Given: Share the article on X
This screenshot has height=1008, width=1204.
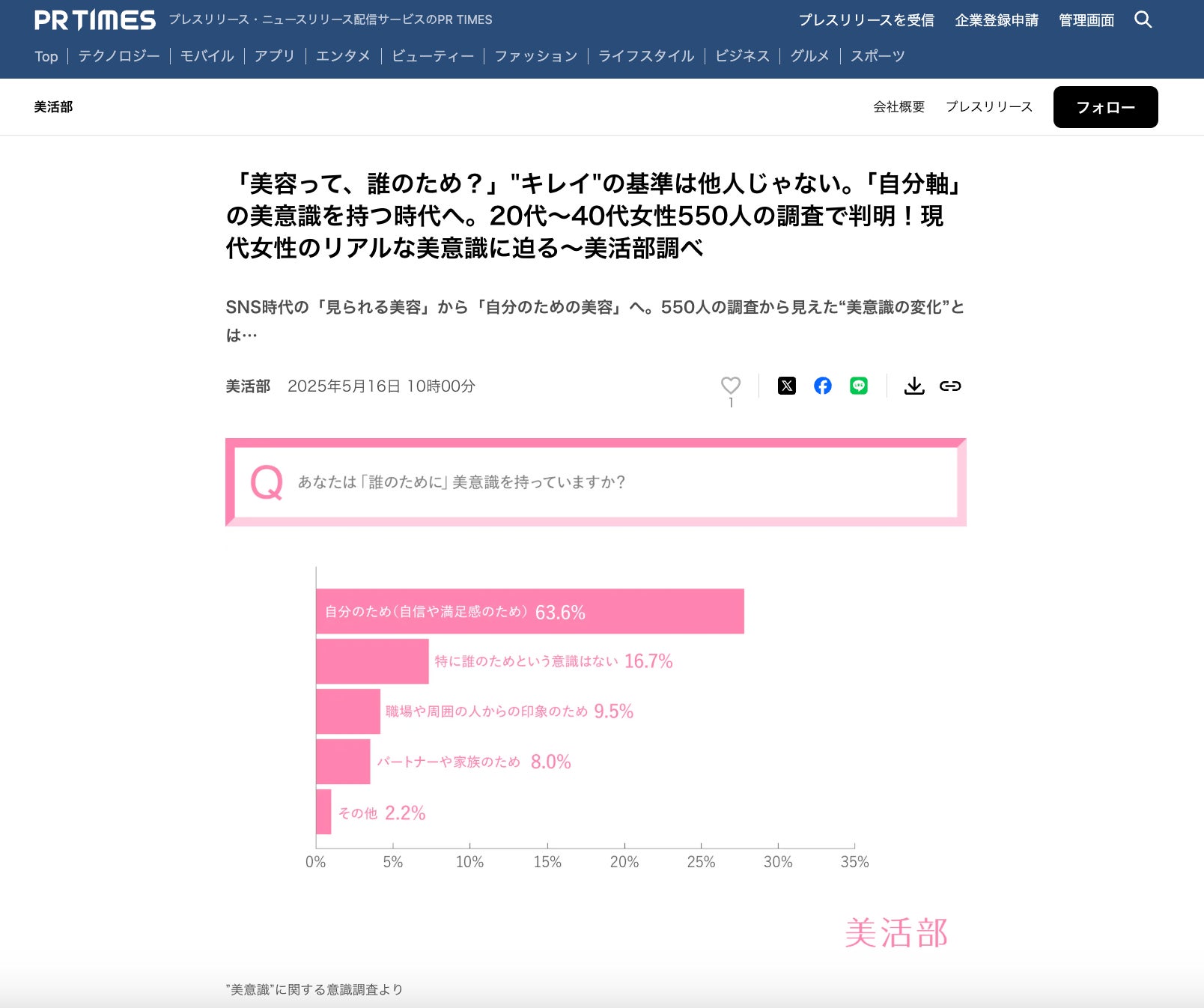Looking at the screenshot, I should 786,386.
